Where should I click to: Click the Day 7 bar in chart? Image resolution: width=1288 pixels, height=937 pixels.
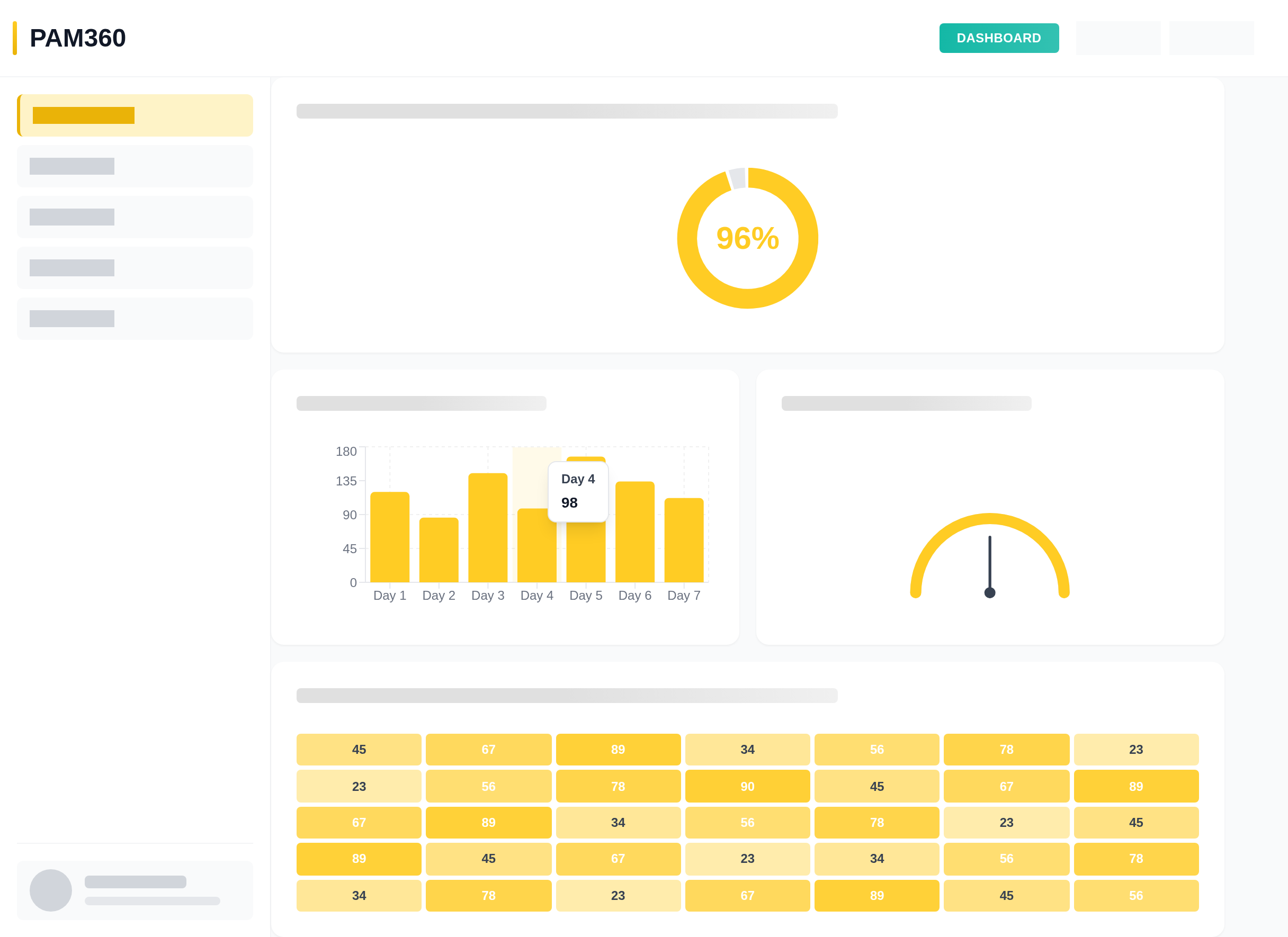684,540
